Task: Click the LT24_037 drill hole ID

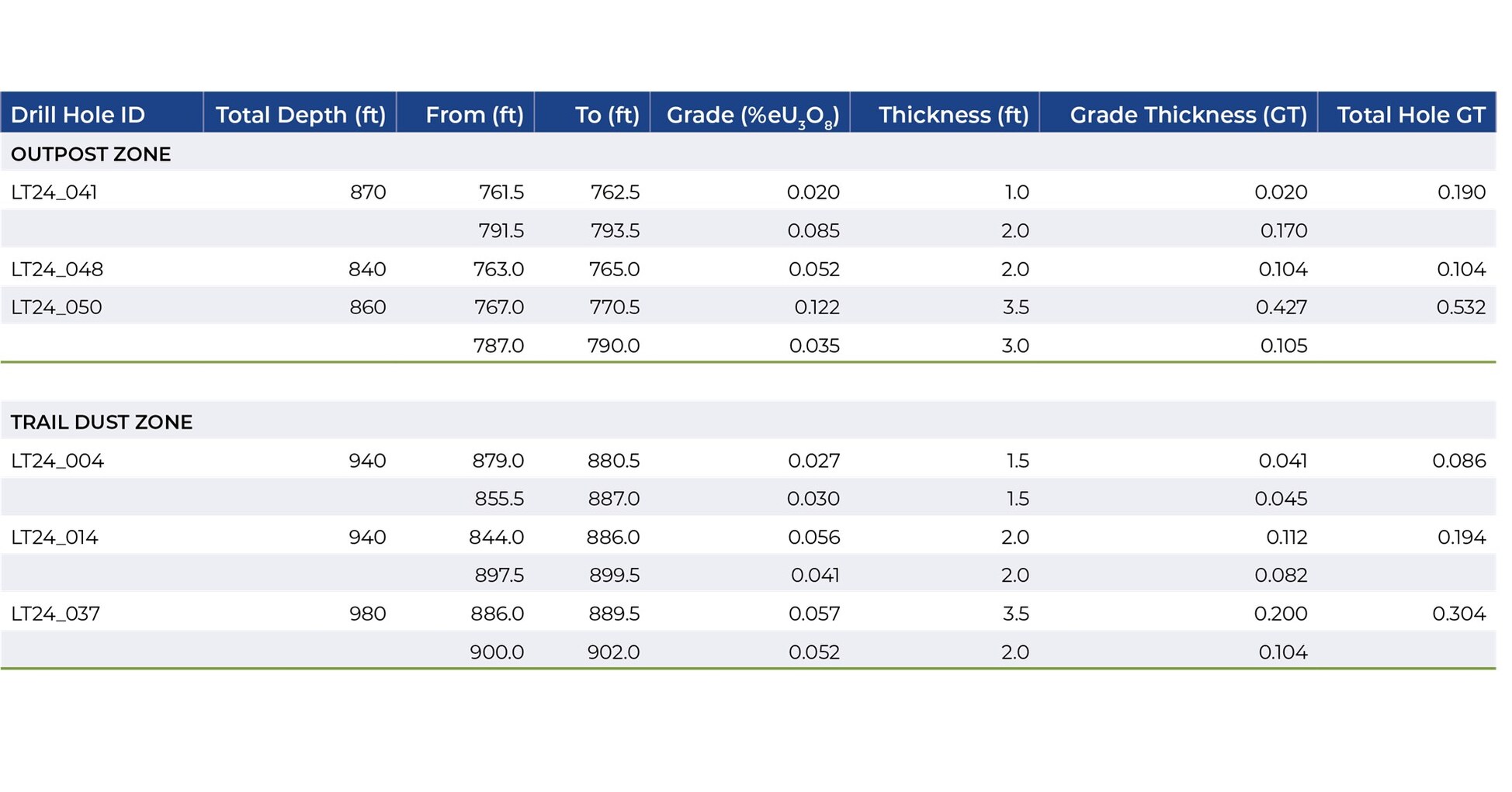Action: pyautogui.click(x=56, y=614)
